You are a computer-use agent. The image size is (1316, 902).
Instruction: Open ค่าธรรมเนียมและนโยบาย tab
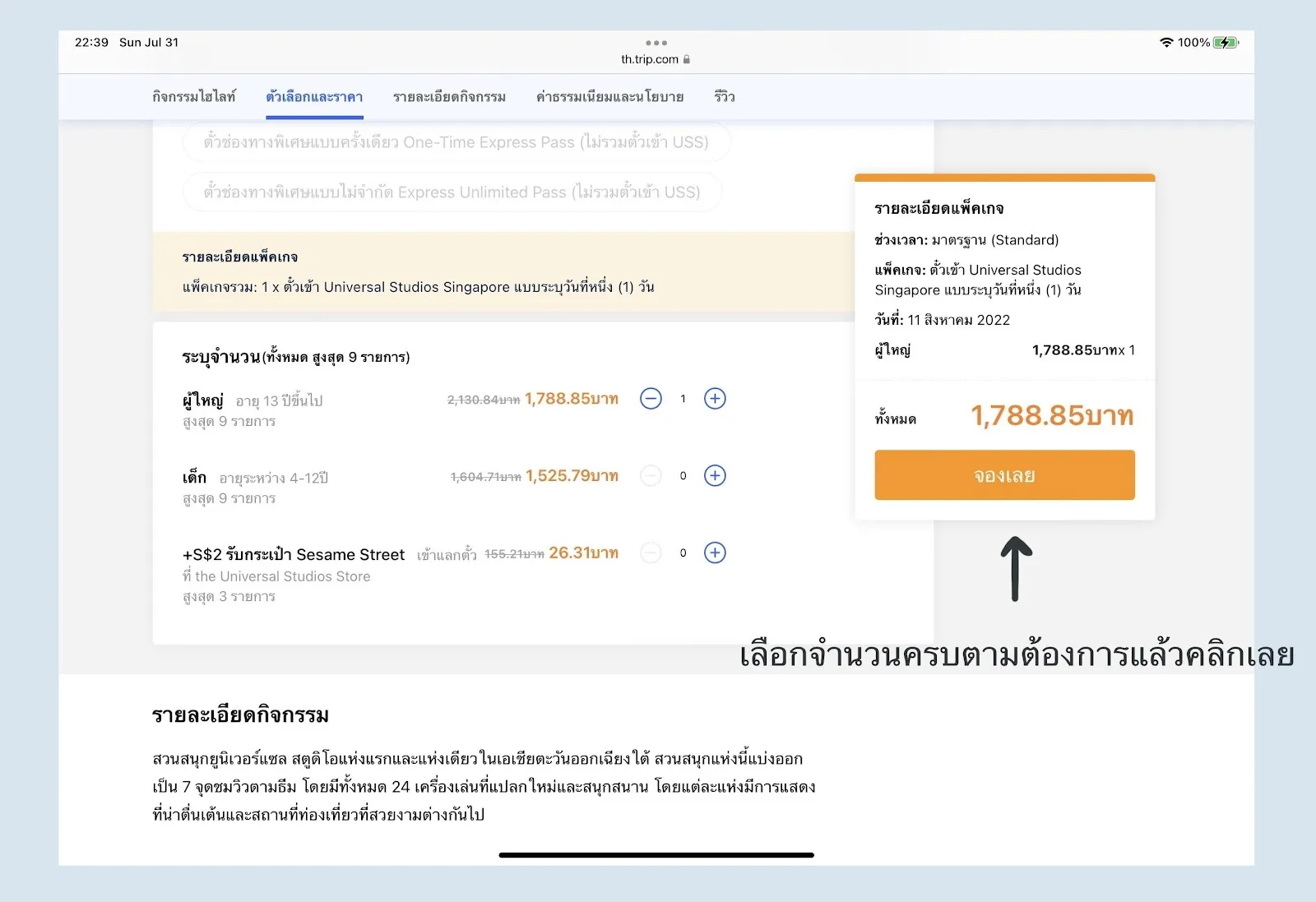[609, 96]
